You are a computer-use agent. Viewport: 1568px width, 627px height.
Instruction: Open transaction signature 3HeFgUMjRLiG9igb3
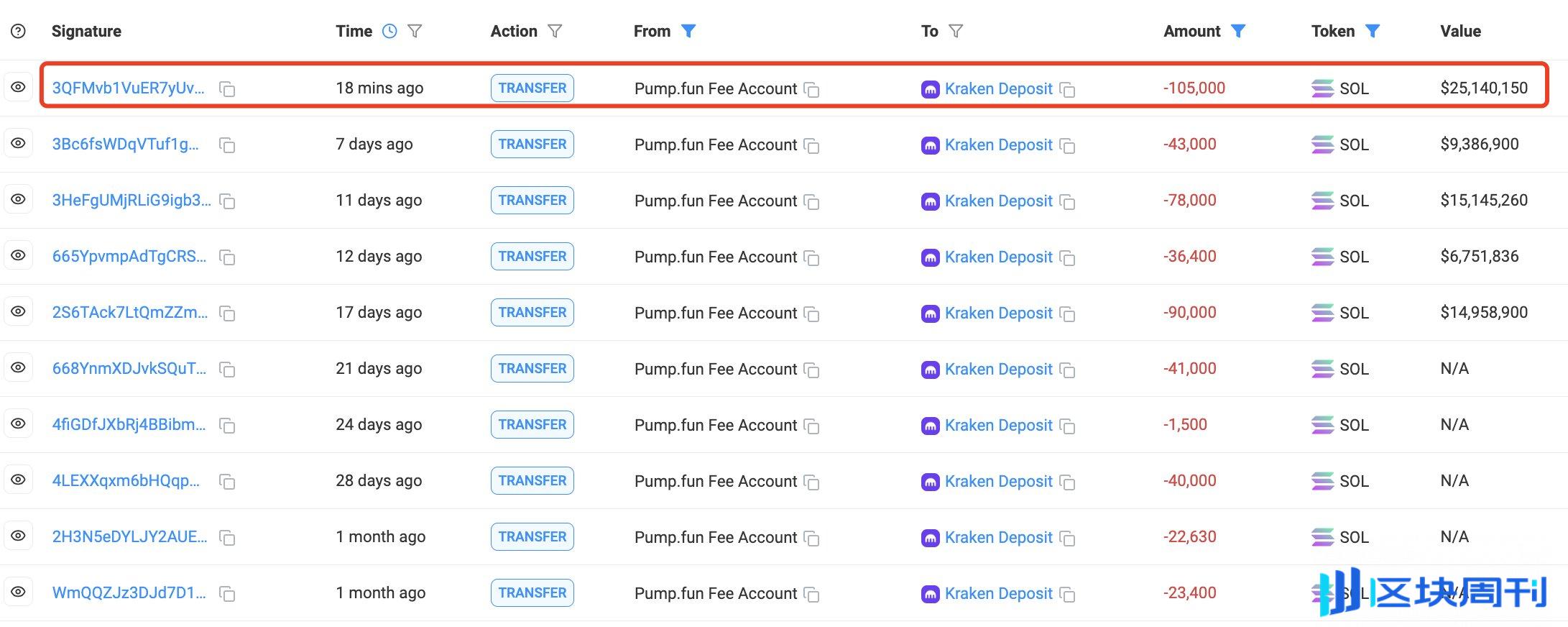pos(132,200)
